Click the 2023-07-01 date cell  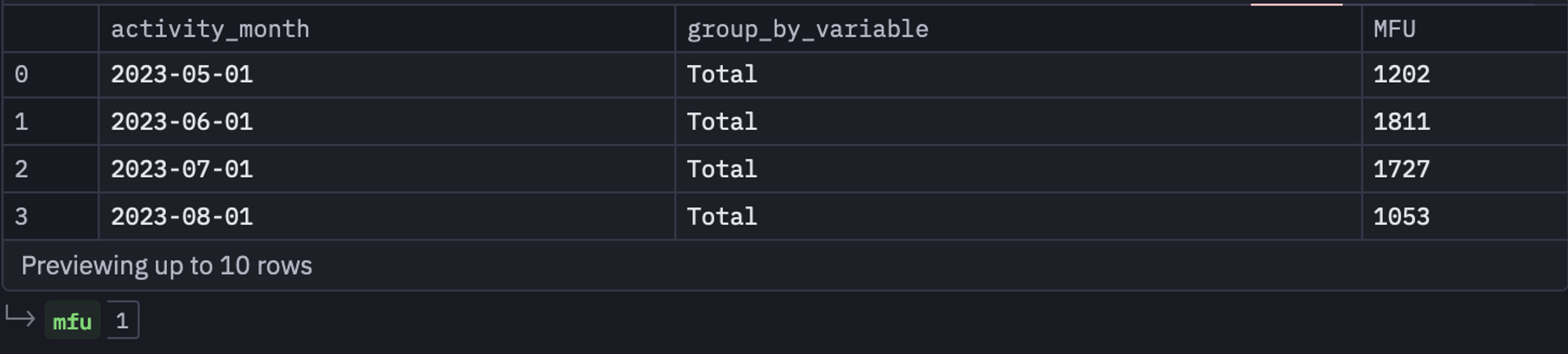click(x=387, y=169)
